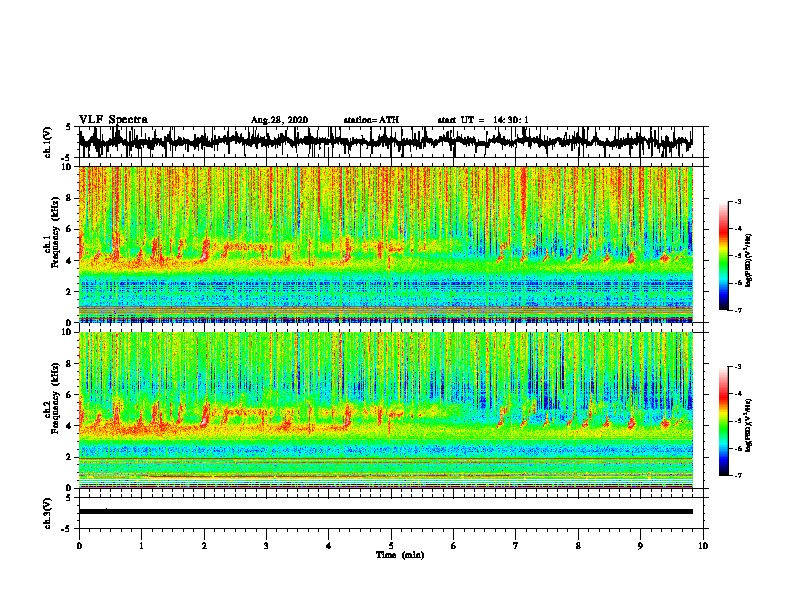Select the "start UT = 14:30: 1" text
The width and height of the screenshot is (792, 612).
coord(483,120)
